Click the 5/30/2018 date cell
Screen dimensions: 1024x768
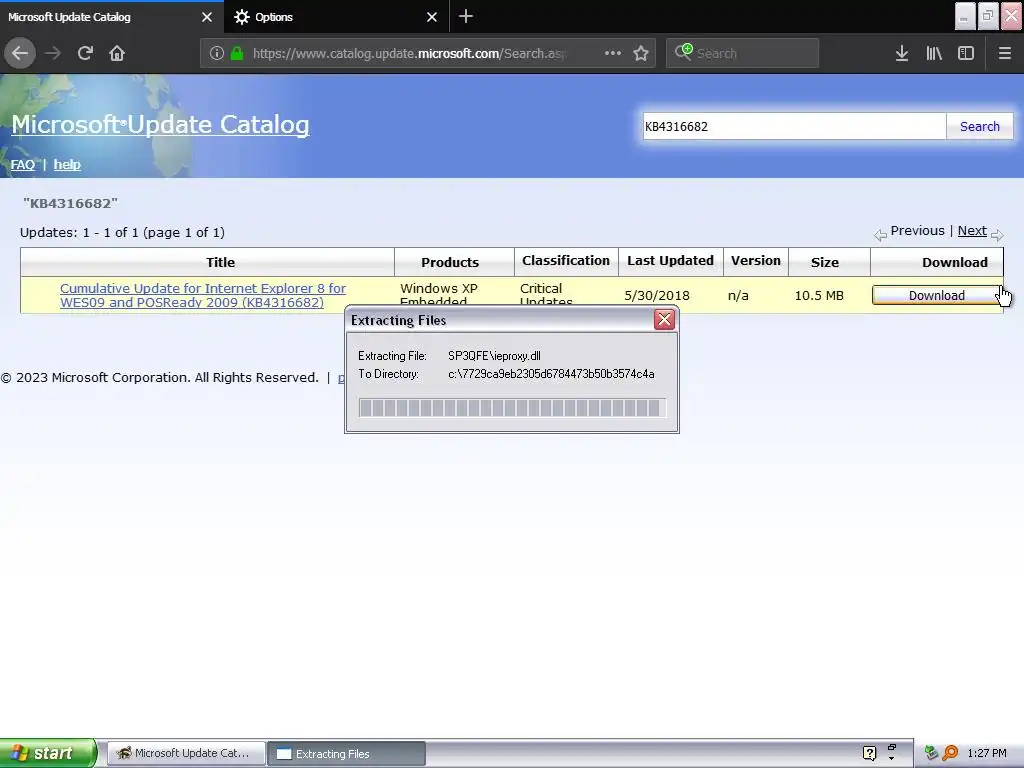click(x=656, y=295)
